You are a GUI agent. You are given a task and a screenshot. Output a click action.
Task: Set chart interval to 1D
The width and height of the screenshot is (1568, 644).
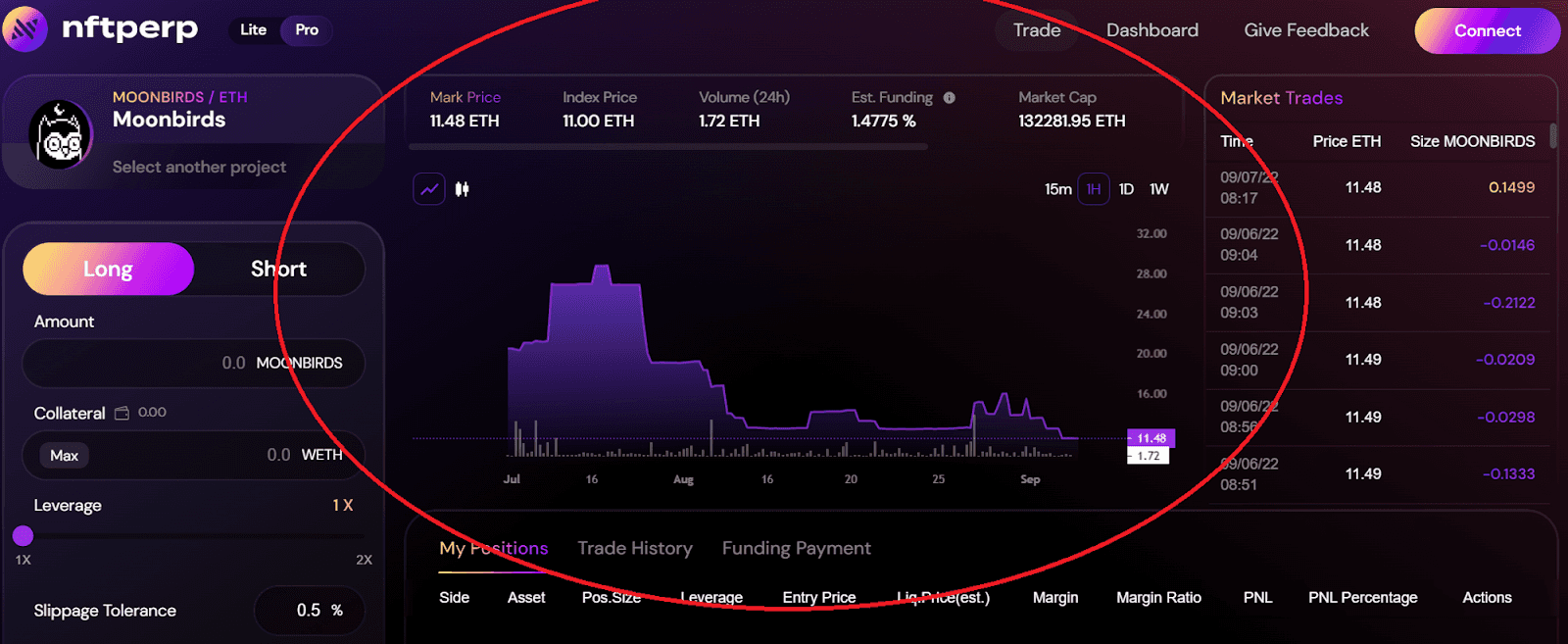1126,189
